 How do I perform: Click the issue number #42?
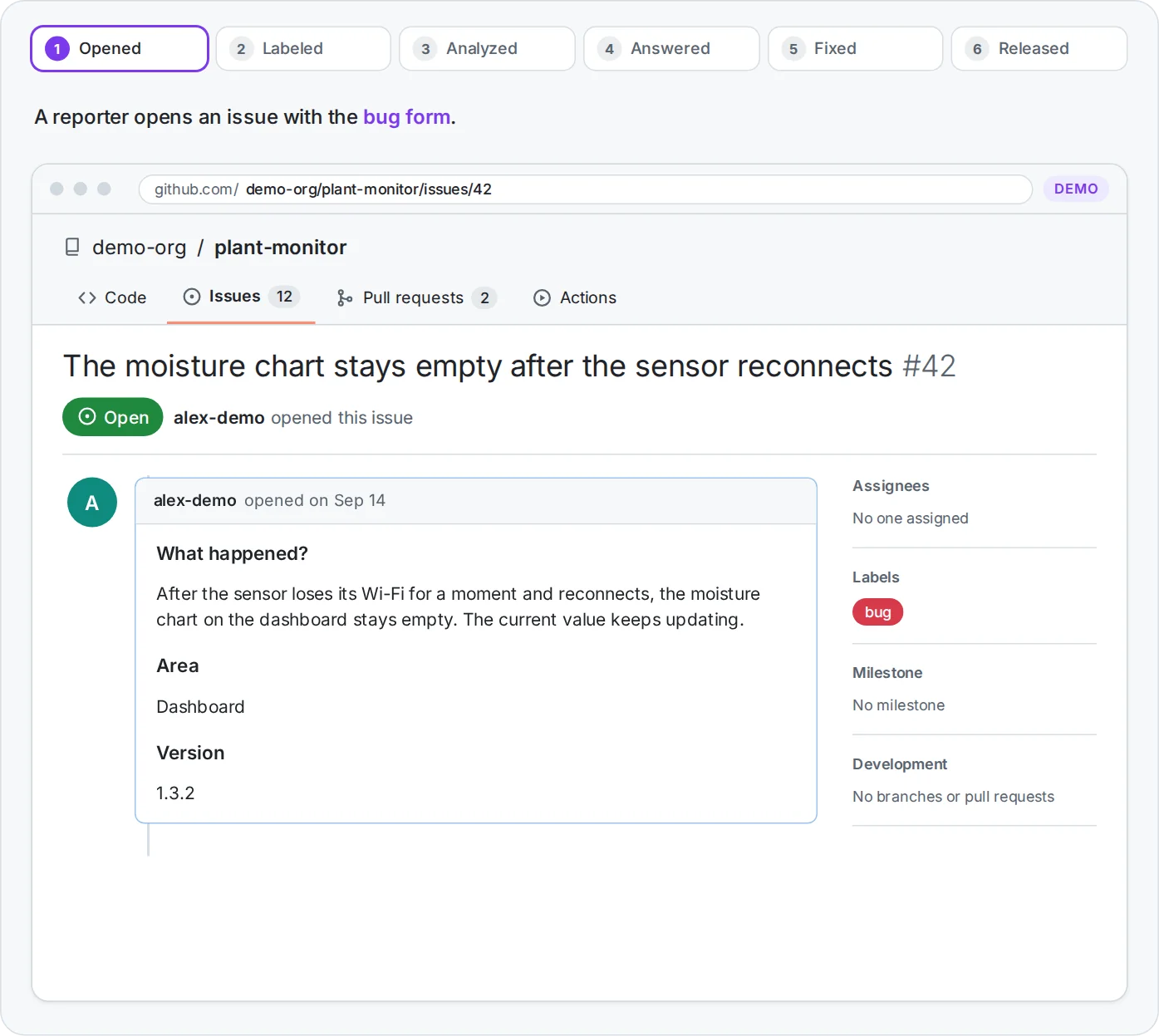point(929,366)
